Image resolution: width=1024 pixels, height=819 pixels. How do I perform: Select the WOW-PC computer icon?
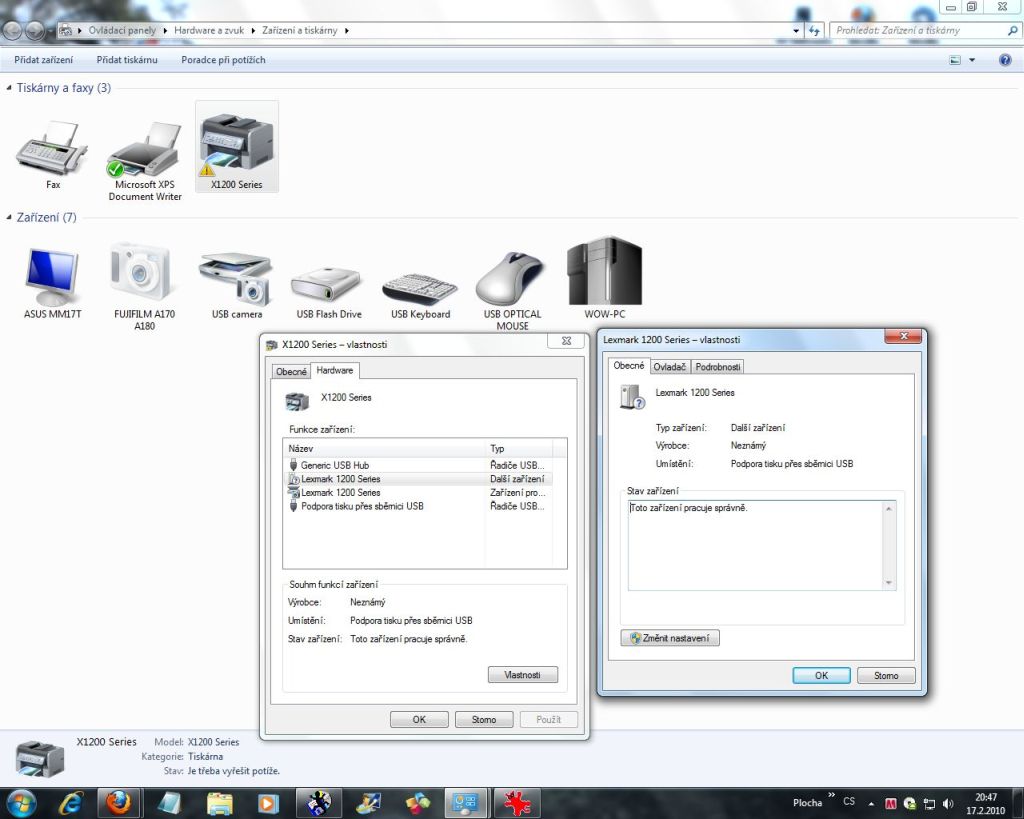pos(604,272)
